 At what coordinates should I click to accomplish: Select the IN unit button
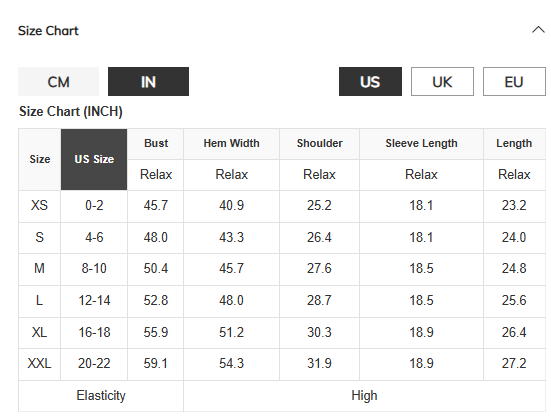148,82
